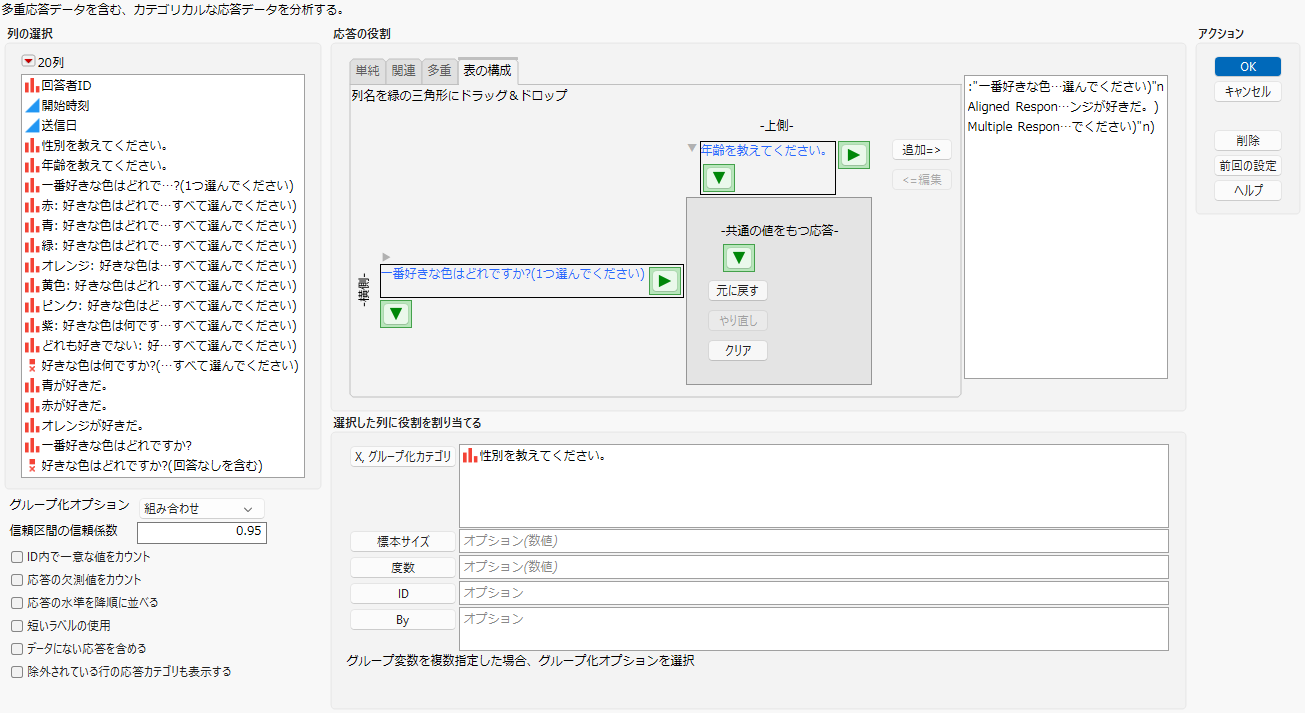Click the green down arrow below the 横側 box

[x=396, y=314]
